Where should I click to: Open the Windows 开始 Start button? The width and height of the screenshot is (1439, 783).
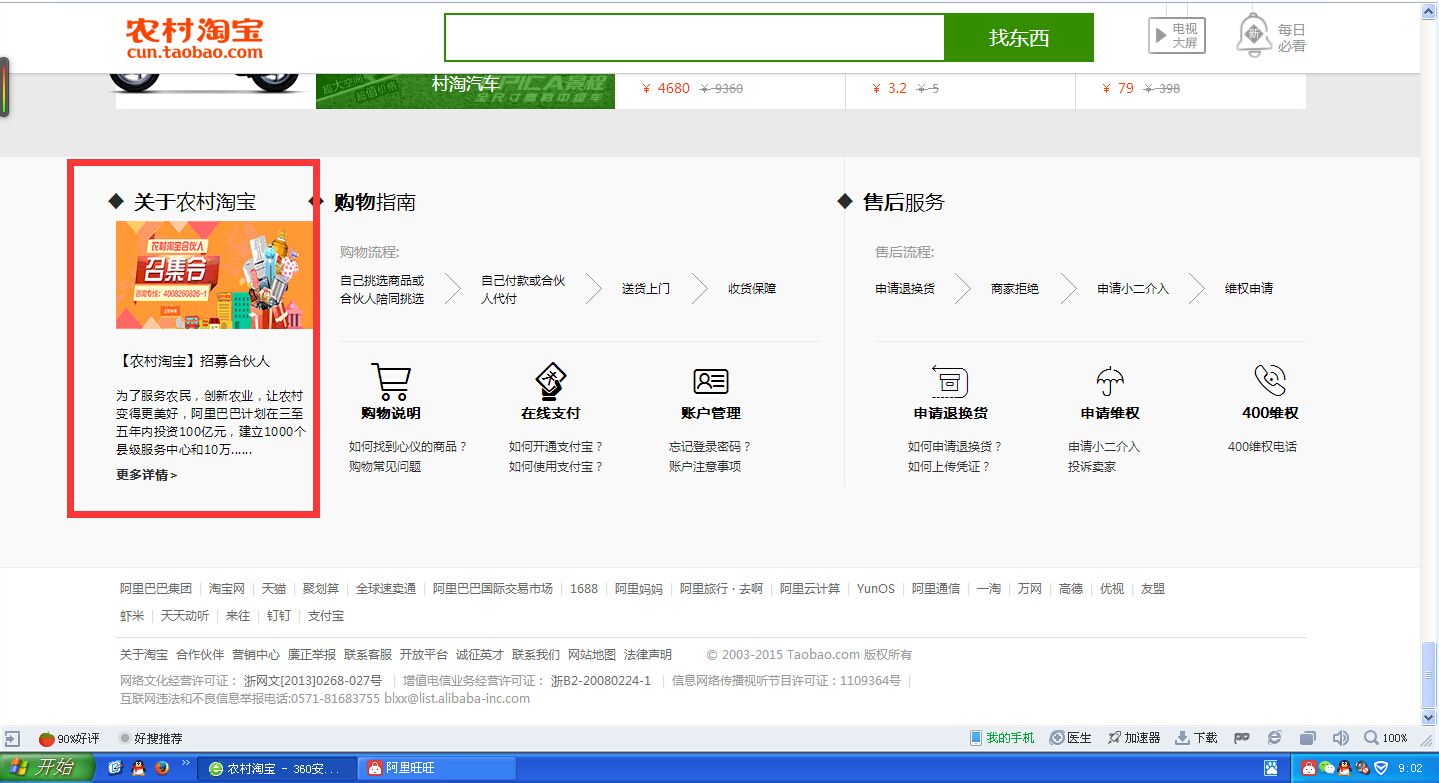coord(47,768)
